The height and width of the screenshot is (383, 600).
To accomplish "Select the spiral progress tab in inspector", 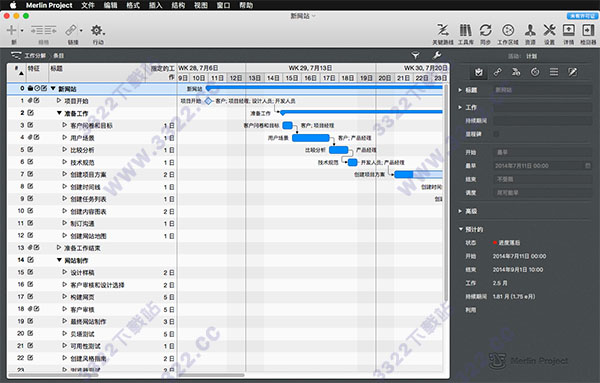I will click(x=535, y=72).
